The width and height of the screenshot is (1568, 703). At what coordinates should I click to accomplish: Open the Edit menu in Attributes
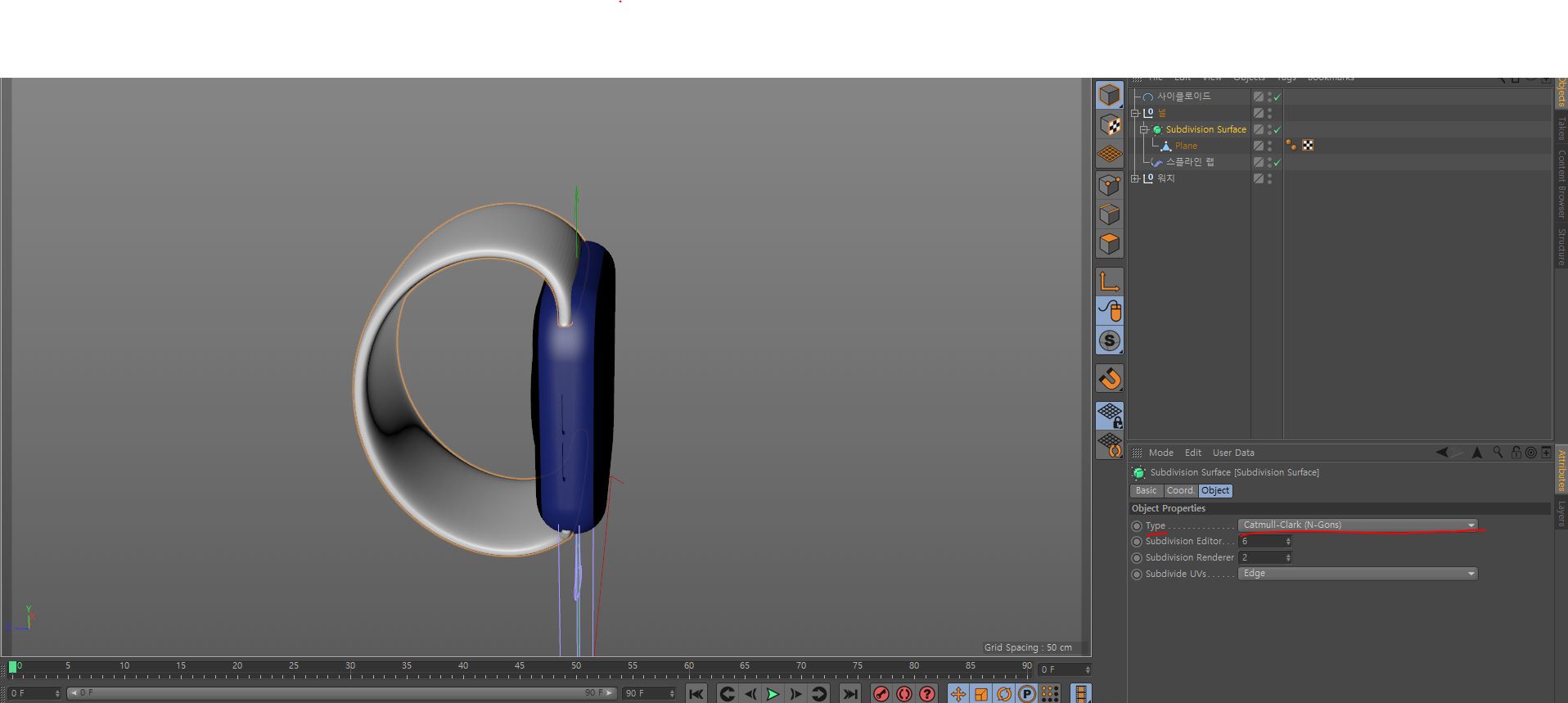1193,453
